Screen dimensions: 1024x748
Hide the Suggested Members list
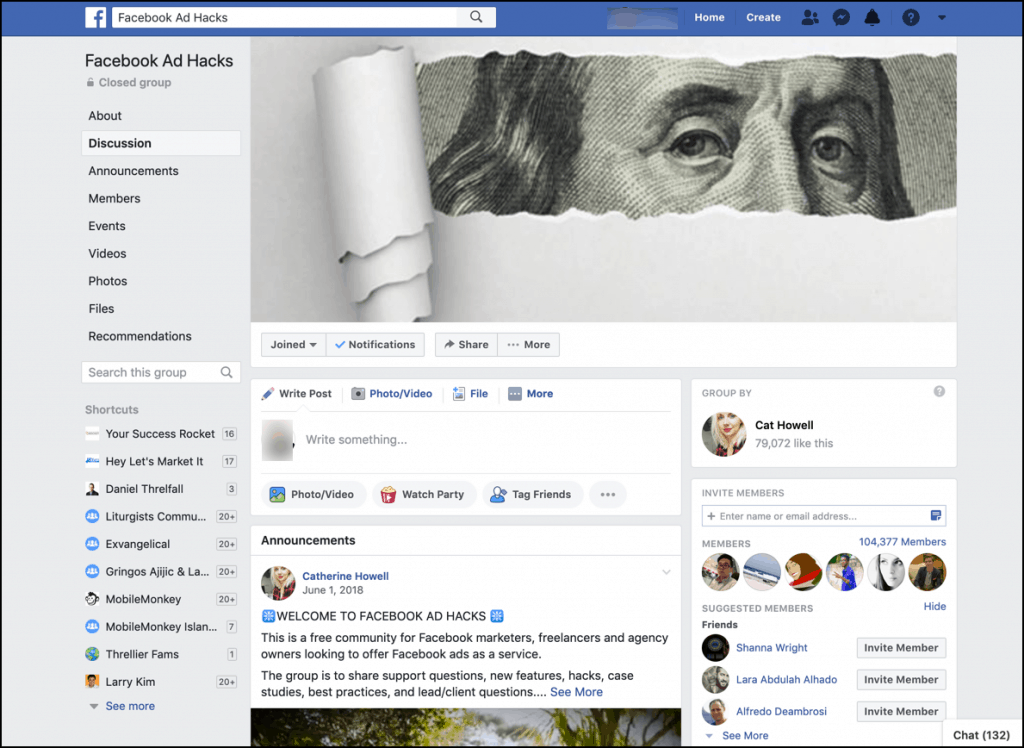(935, 606)
